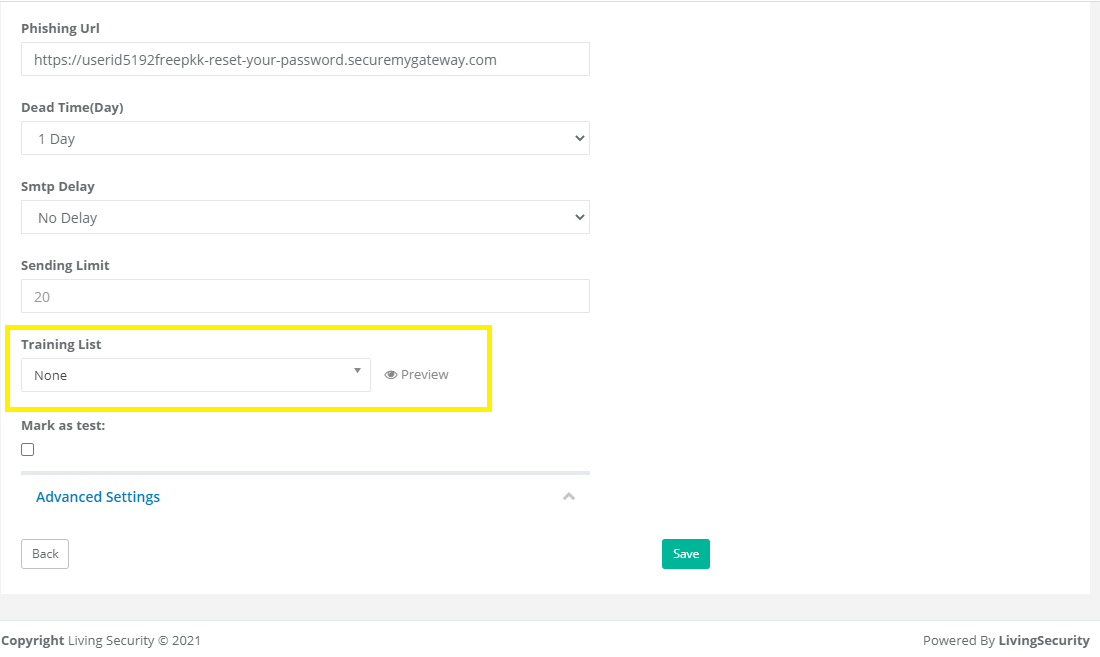Click the Sending Limit label
This screenshot has height=657, width=1100.
pos(65,265)
